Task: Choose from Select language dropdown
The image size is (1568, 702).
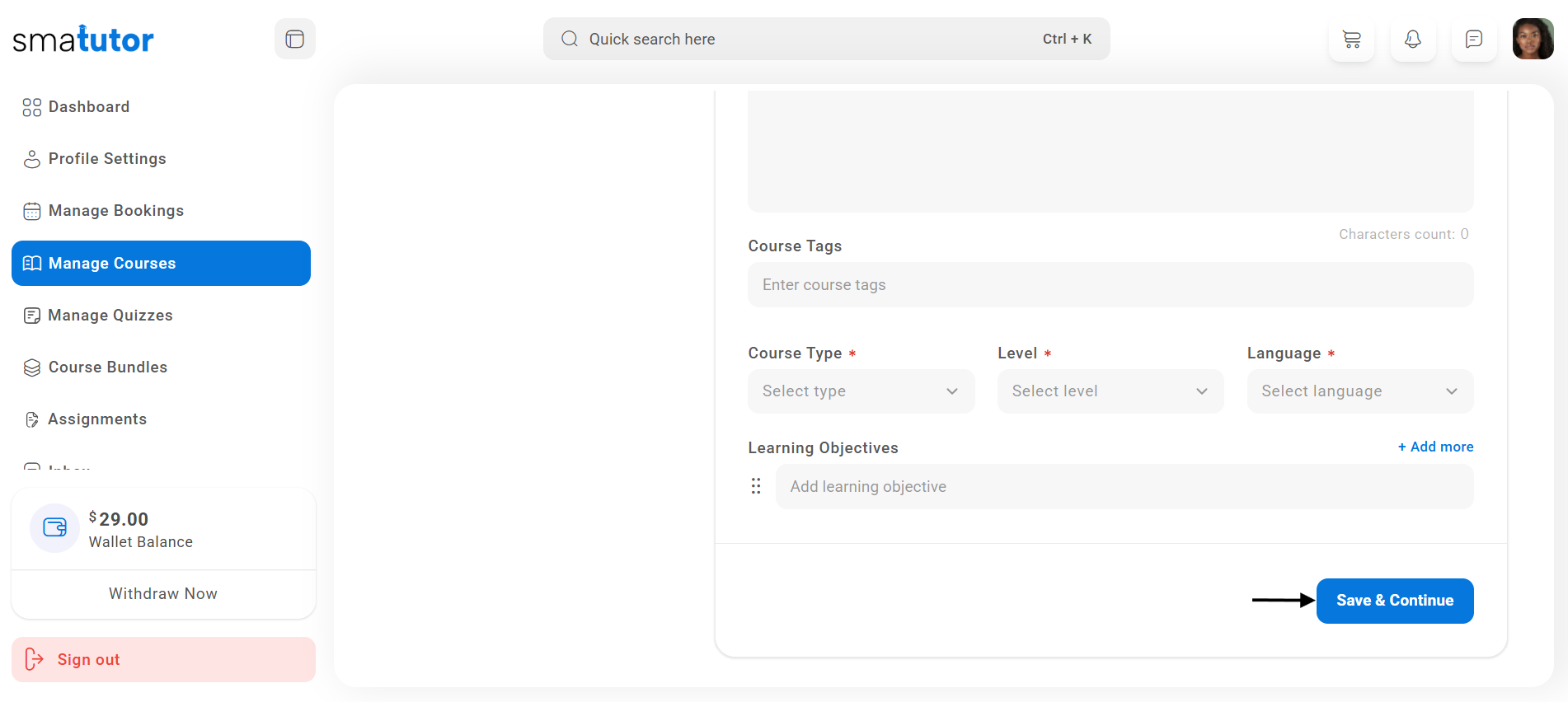Action: (x=1359, y=391)
